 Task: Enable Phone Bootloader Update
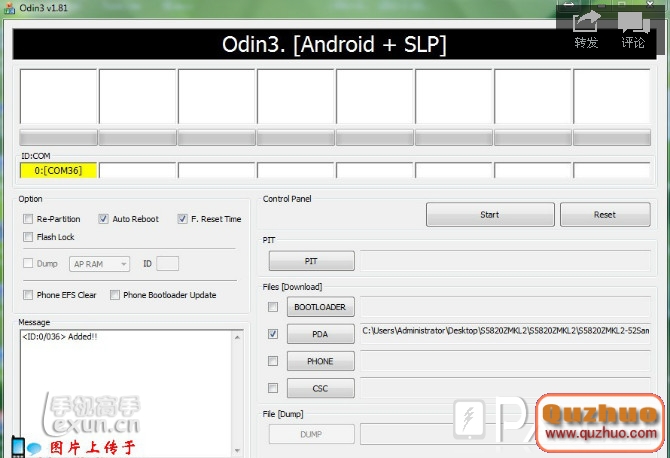115,295
